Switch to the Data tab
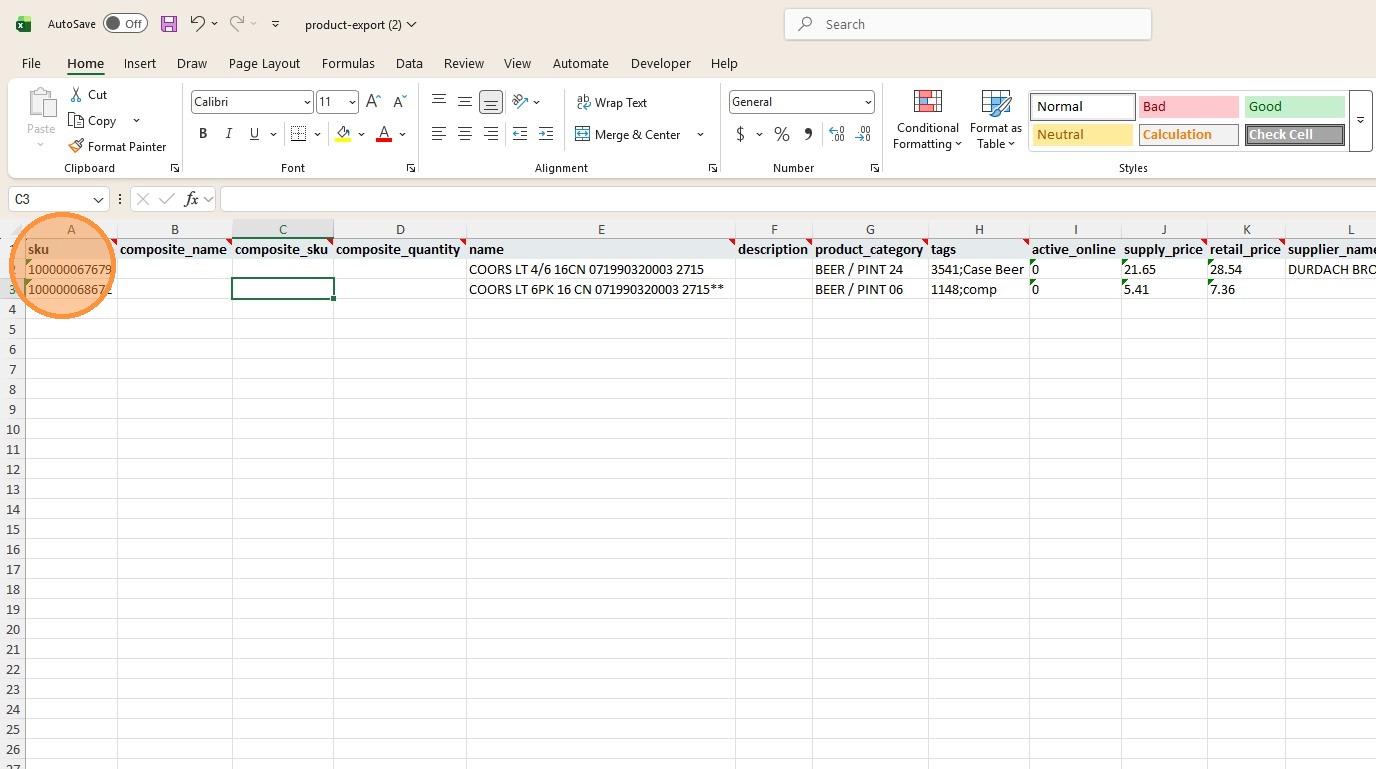1376x769 pixels. pos(409,63)
